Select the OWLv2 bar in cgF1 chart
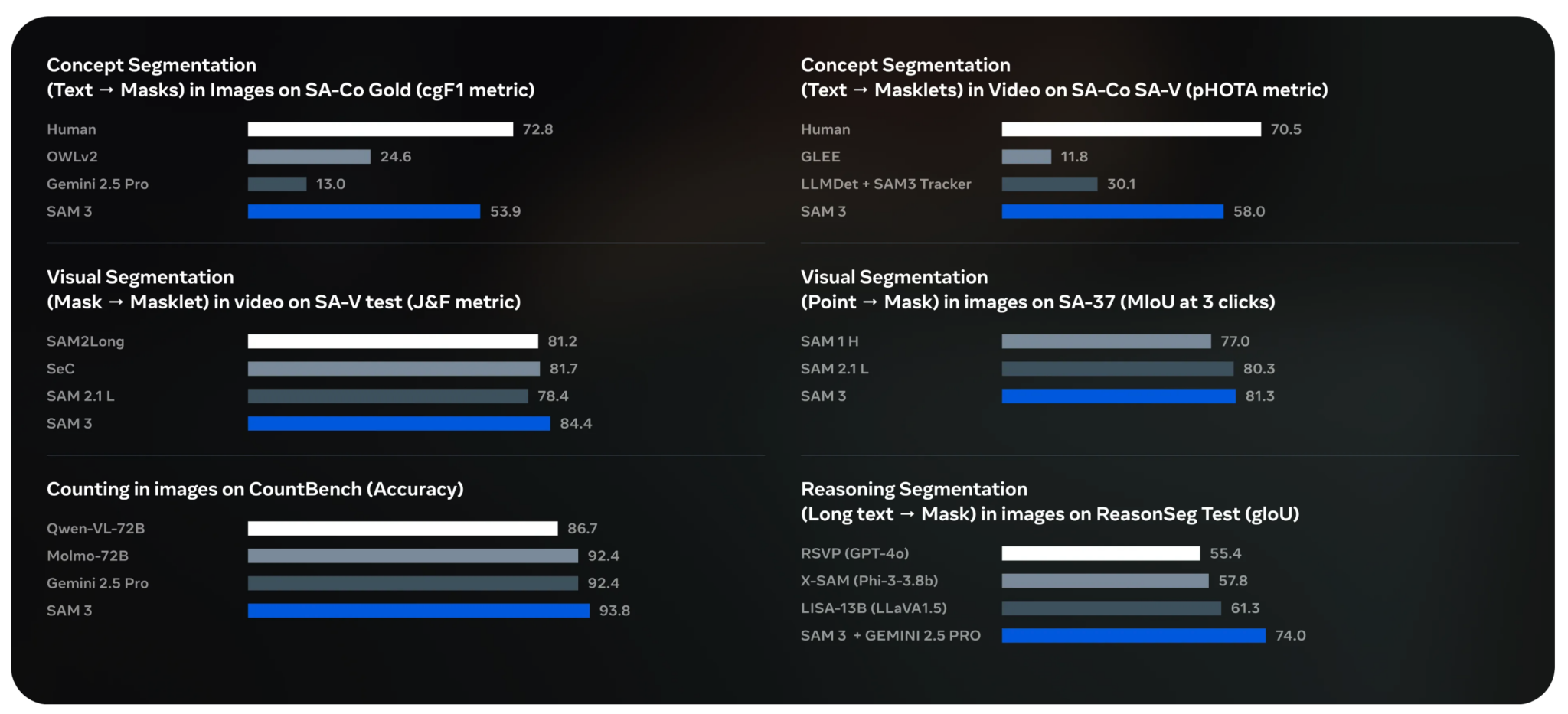This screenshot has width=1568, height=714. coord(309,157)
